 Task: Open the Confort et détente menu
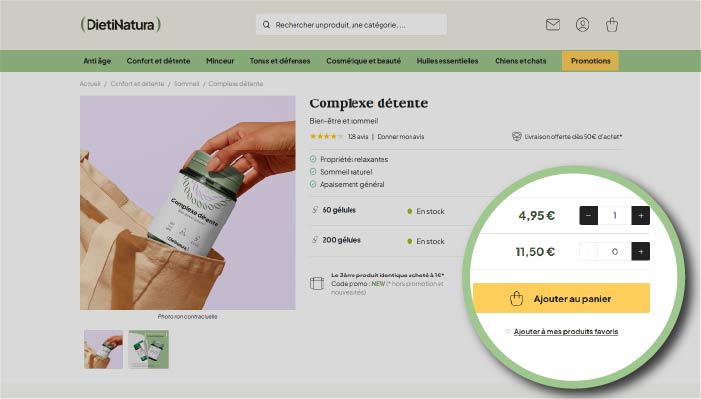(x=158, y=61)
